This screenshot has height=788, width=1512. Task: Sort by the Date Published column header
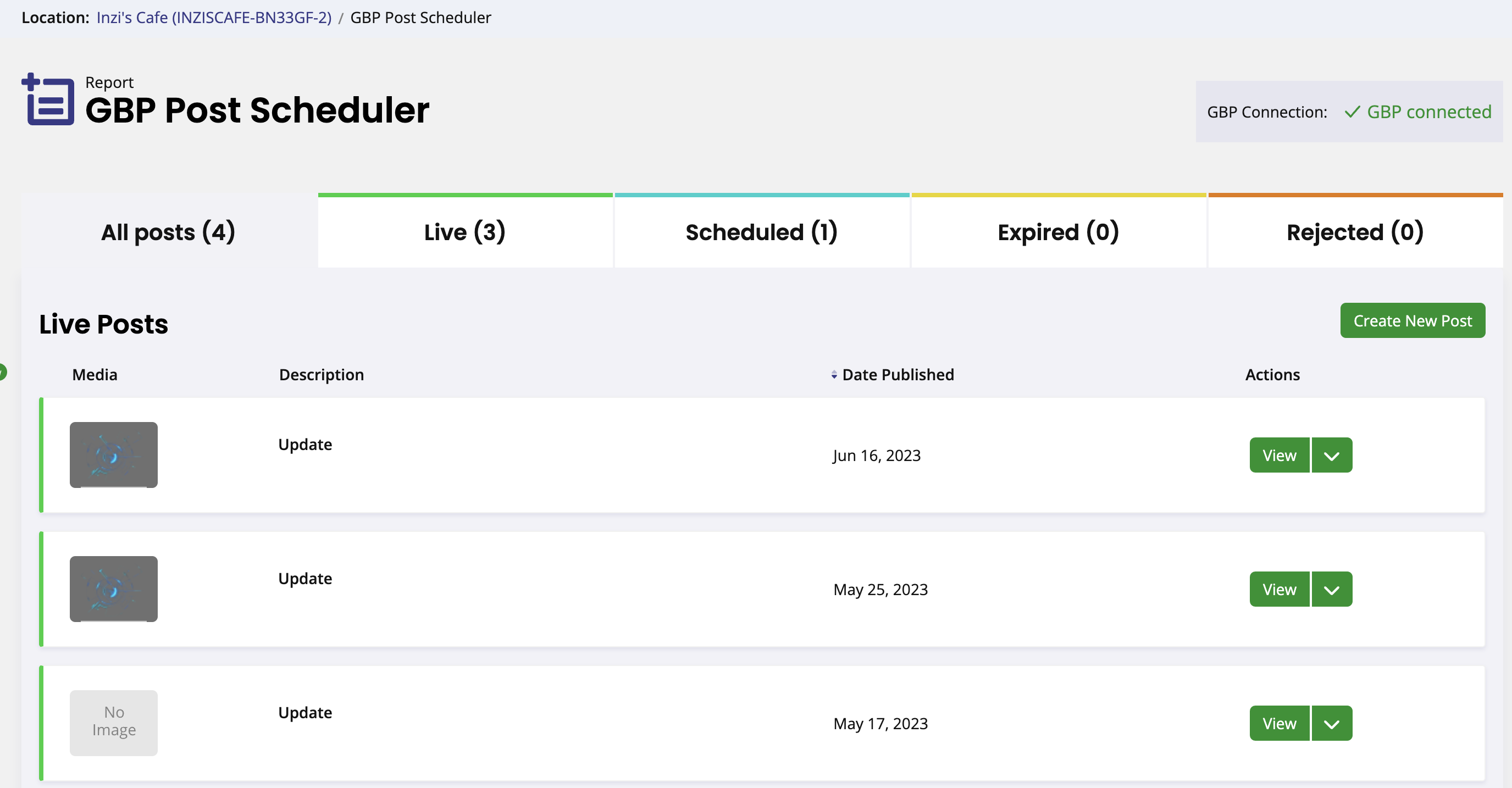(x=898, y=375)
